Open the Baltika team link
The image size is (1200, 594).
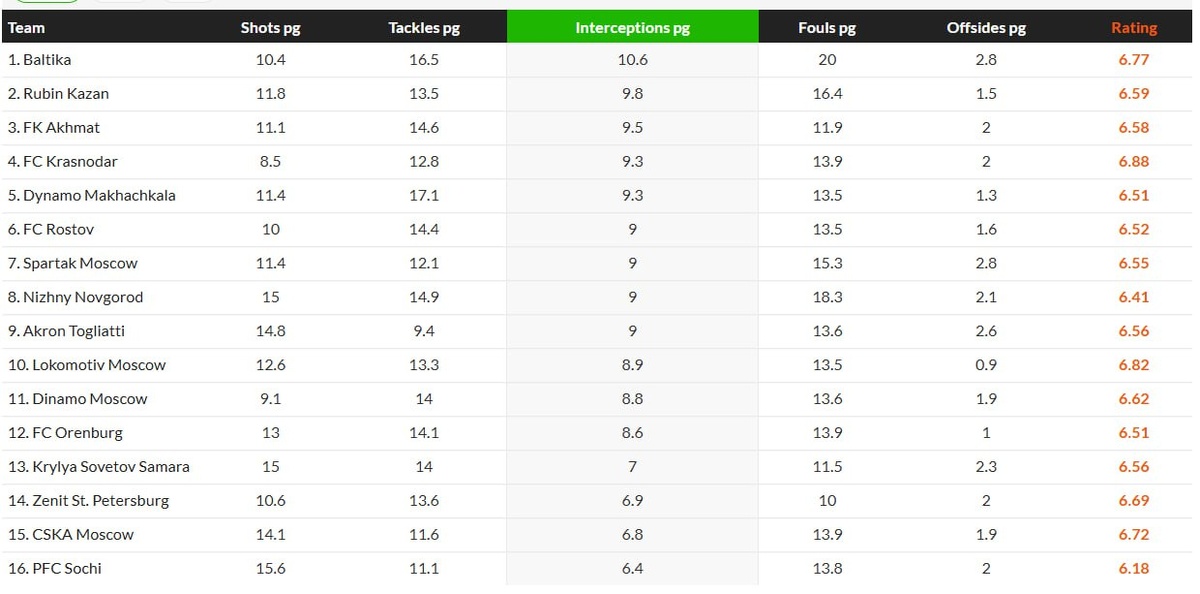(x=47, y=60)
